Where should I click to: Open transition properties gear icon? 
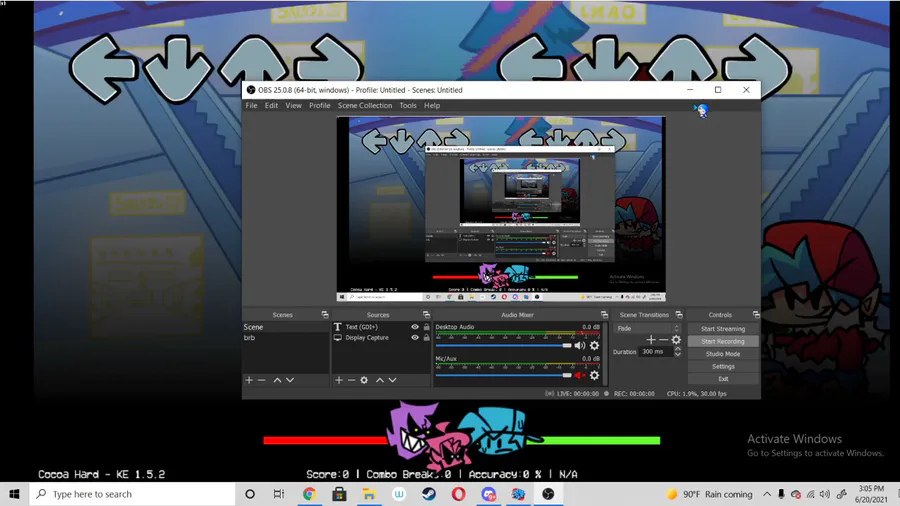coord(676,340)
